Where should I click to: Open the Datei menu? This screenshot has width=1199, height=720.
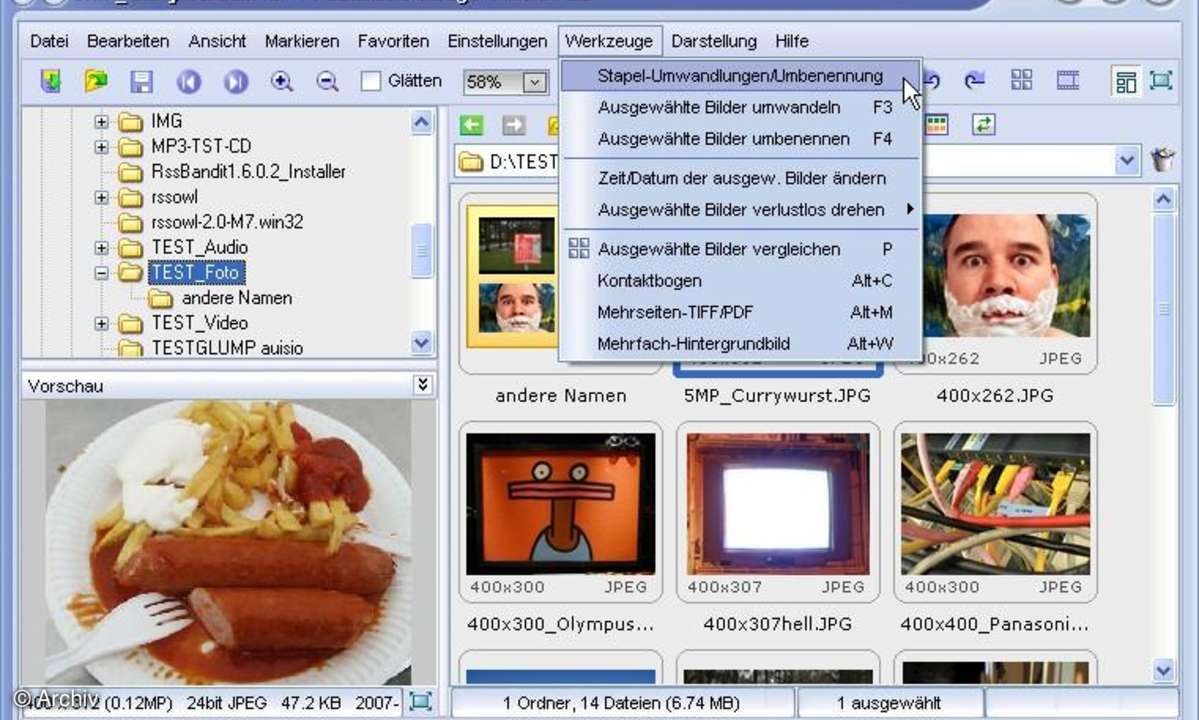49,41
